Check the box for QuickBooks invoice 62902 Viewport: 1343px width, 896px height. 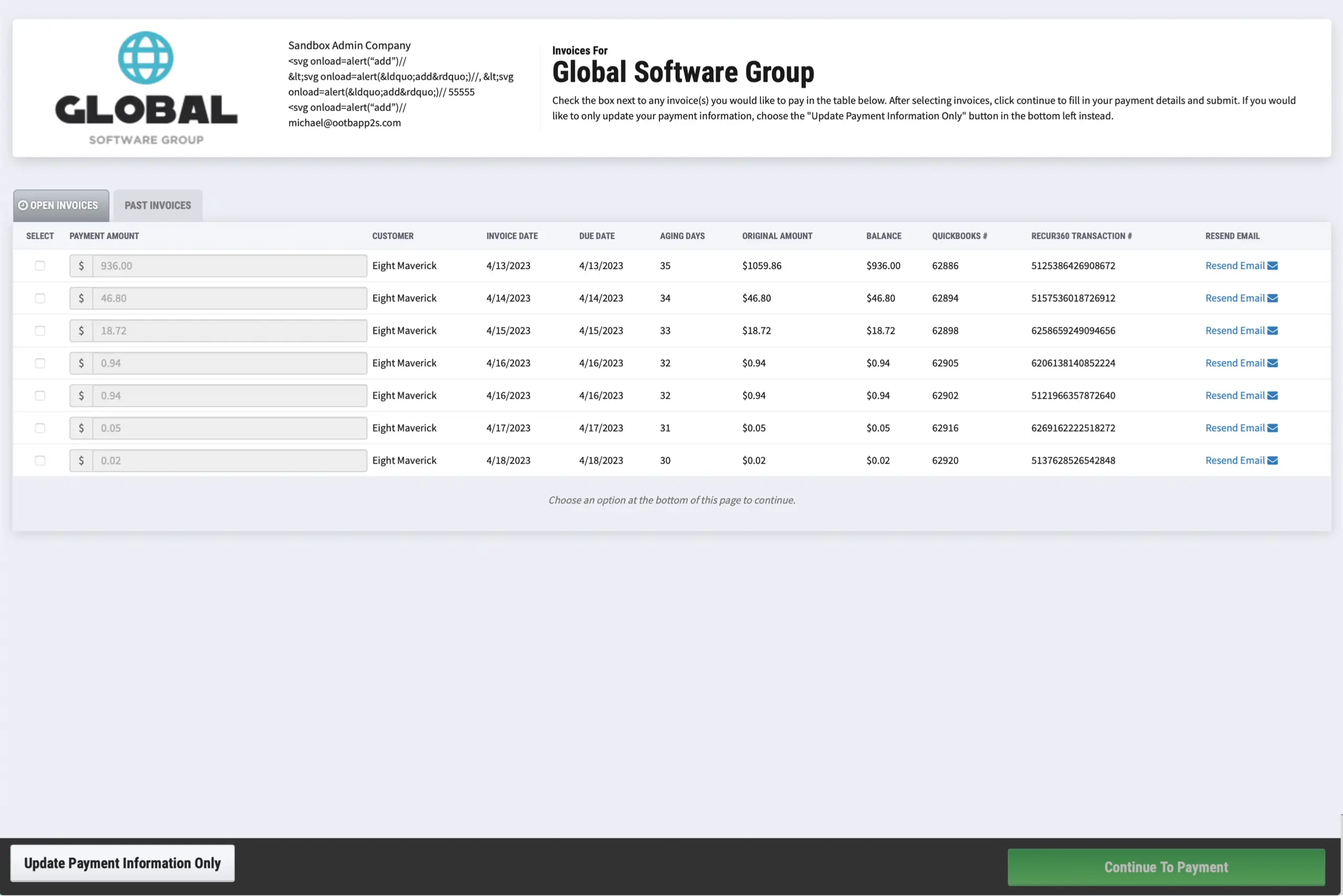coord(40,396)
